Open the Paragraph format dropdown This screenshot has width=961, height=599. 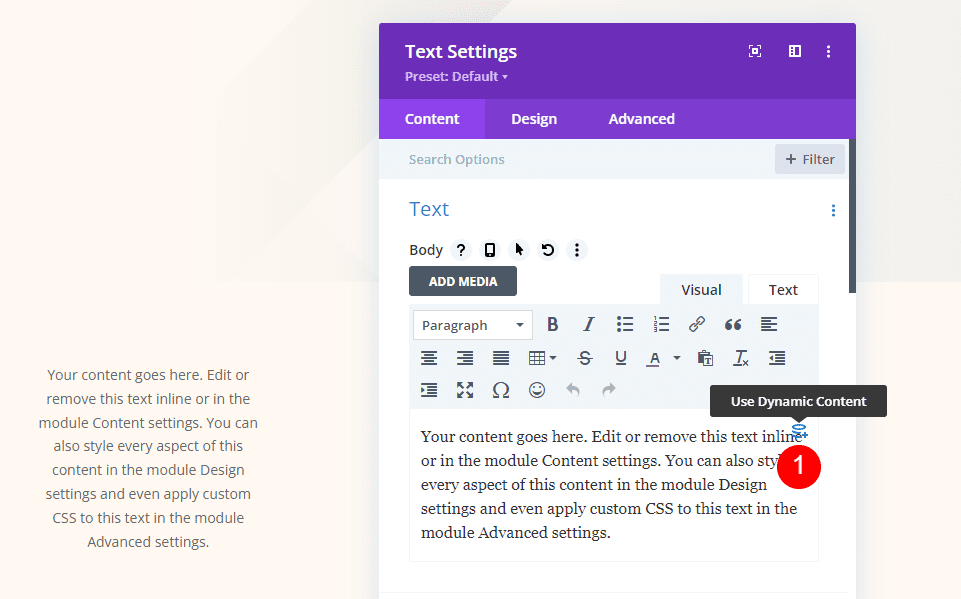[x=473, y=325]
